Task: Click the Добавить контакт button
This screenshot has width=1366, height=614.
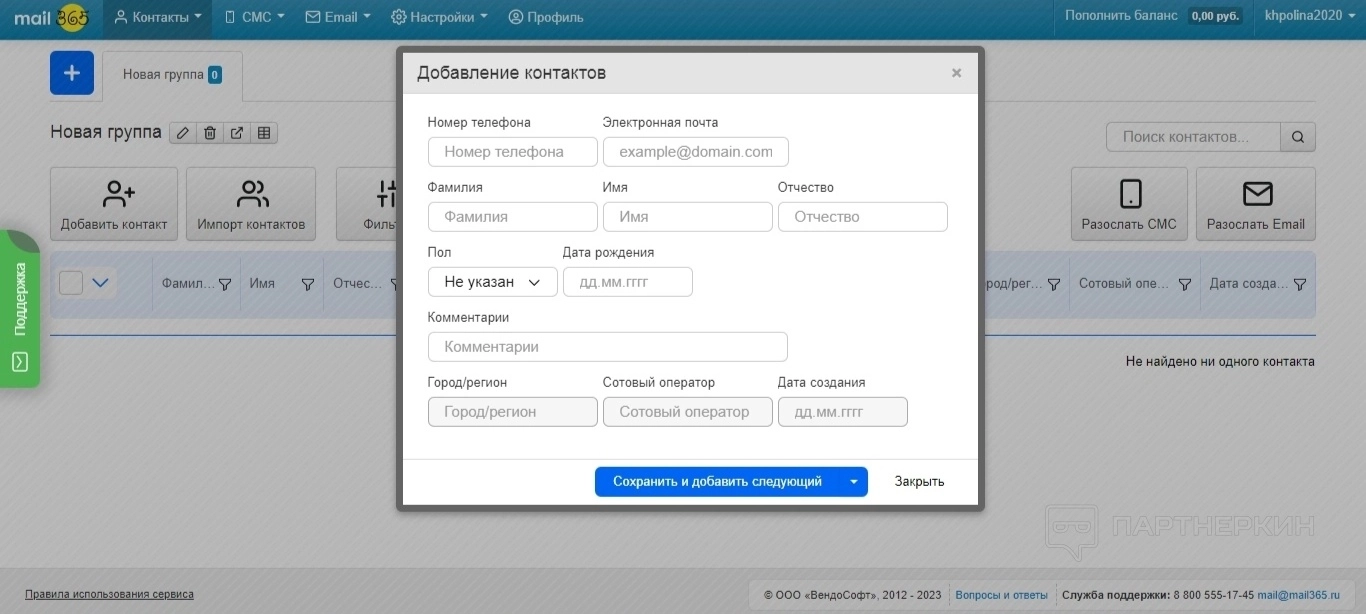Action: [x=114, y=204]
